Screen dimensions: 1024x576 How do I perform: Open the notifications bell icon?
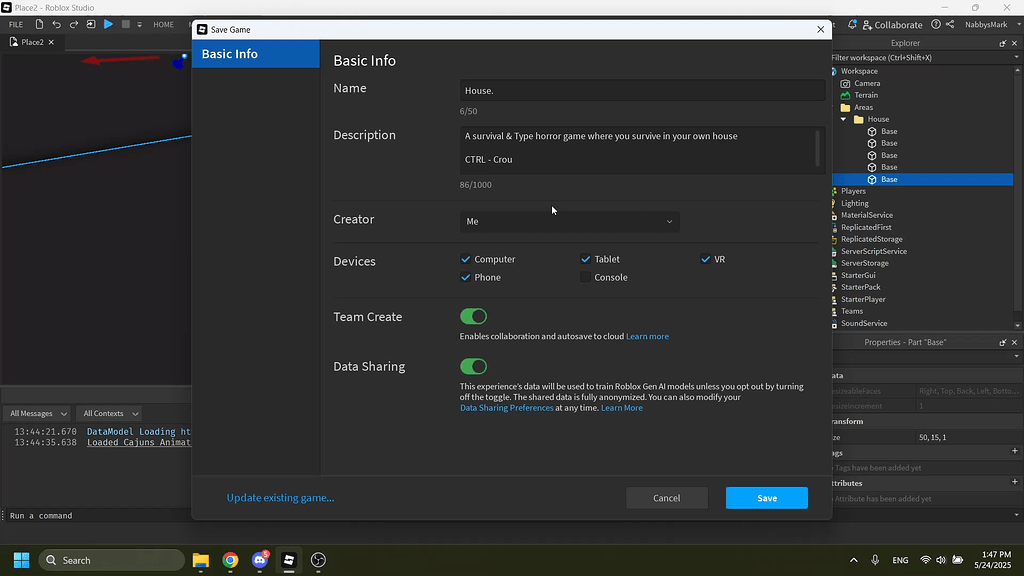(x=852, y=24)
